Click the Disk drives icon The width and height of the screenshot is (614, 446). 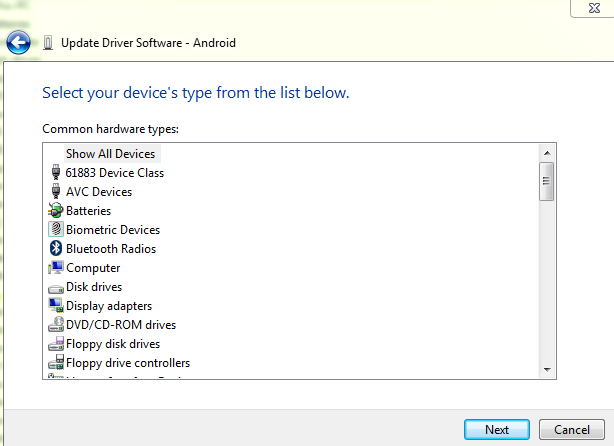pos(55,287)
